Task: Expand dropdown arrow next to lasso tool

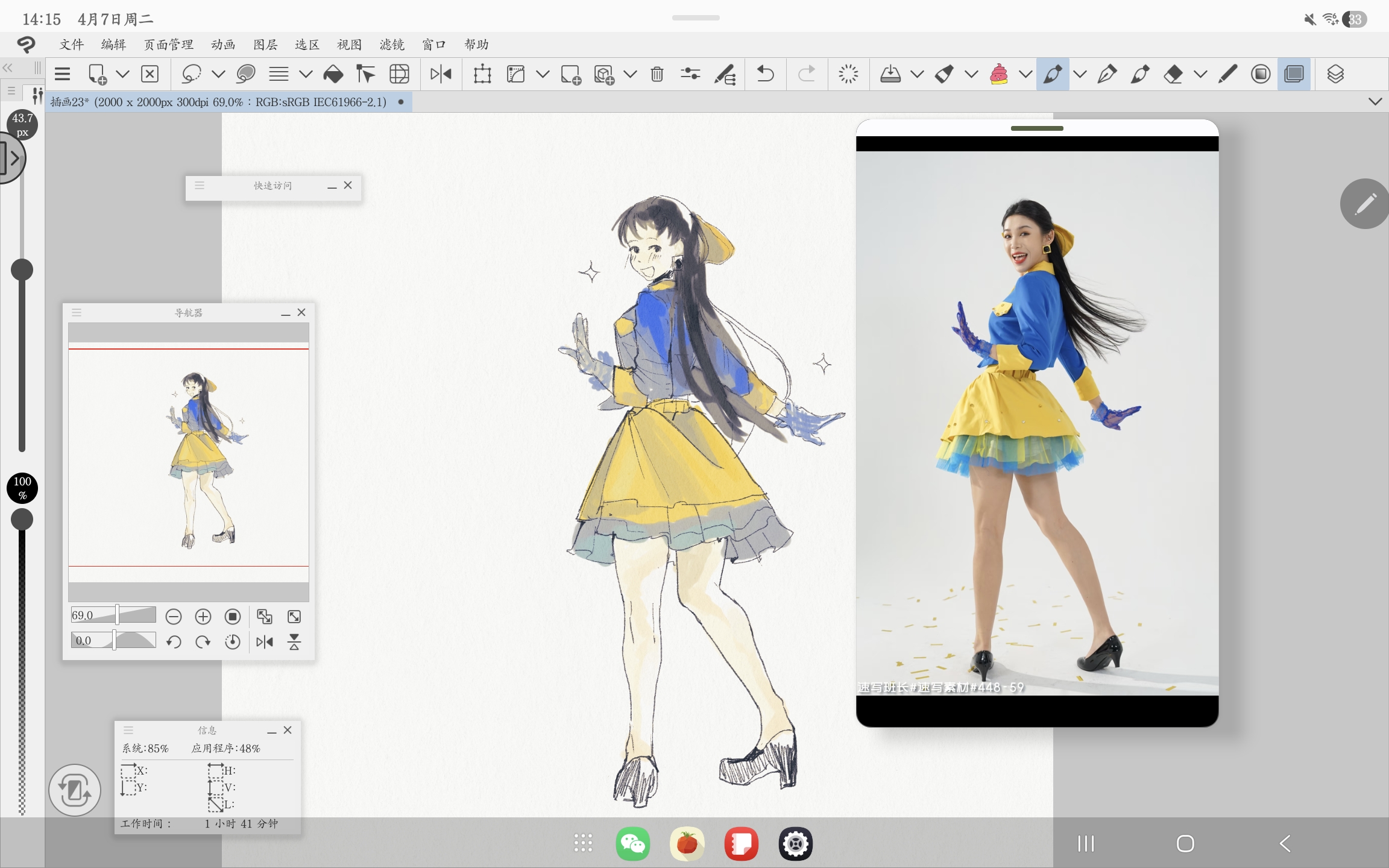Action: pyautogui.click(x=218, y=74)
